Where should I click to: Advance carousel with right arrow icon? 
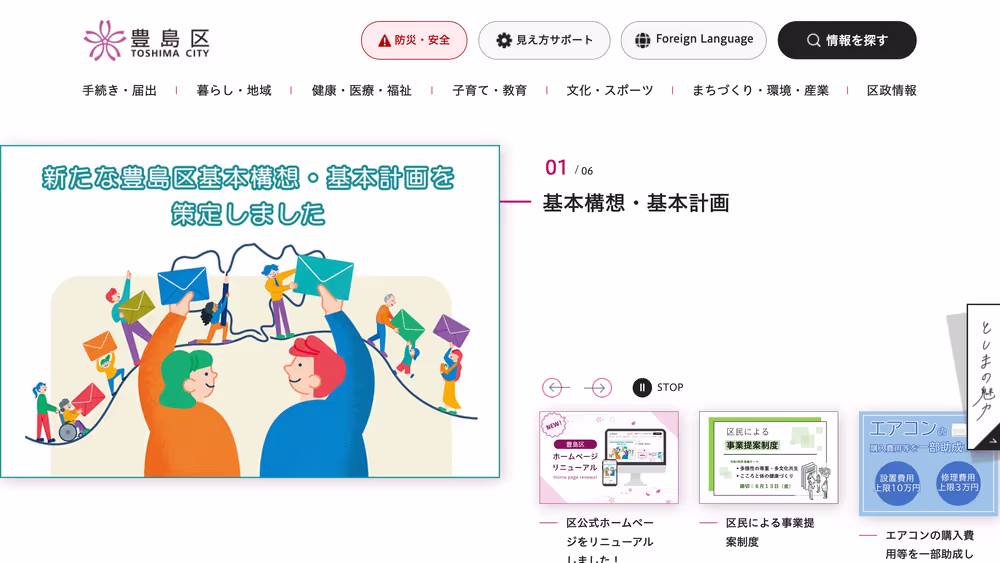click(x=598, y=388)
